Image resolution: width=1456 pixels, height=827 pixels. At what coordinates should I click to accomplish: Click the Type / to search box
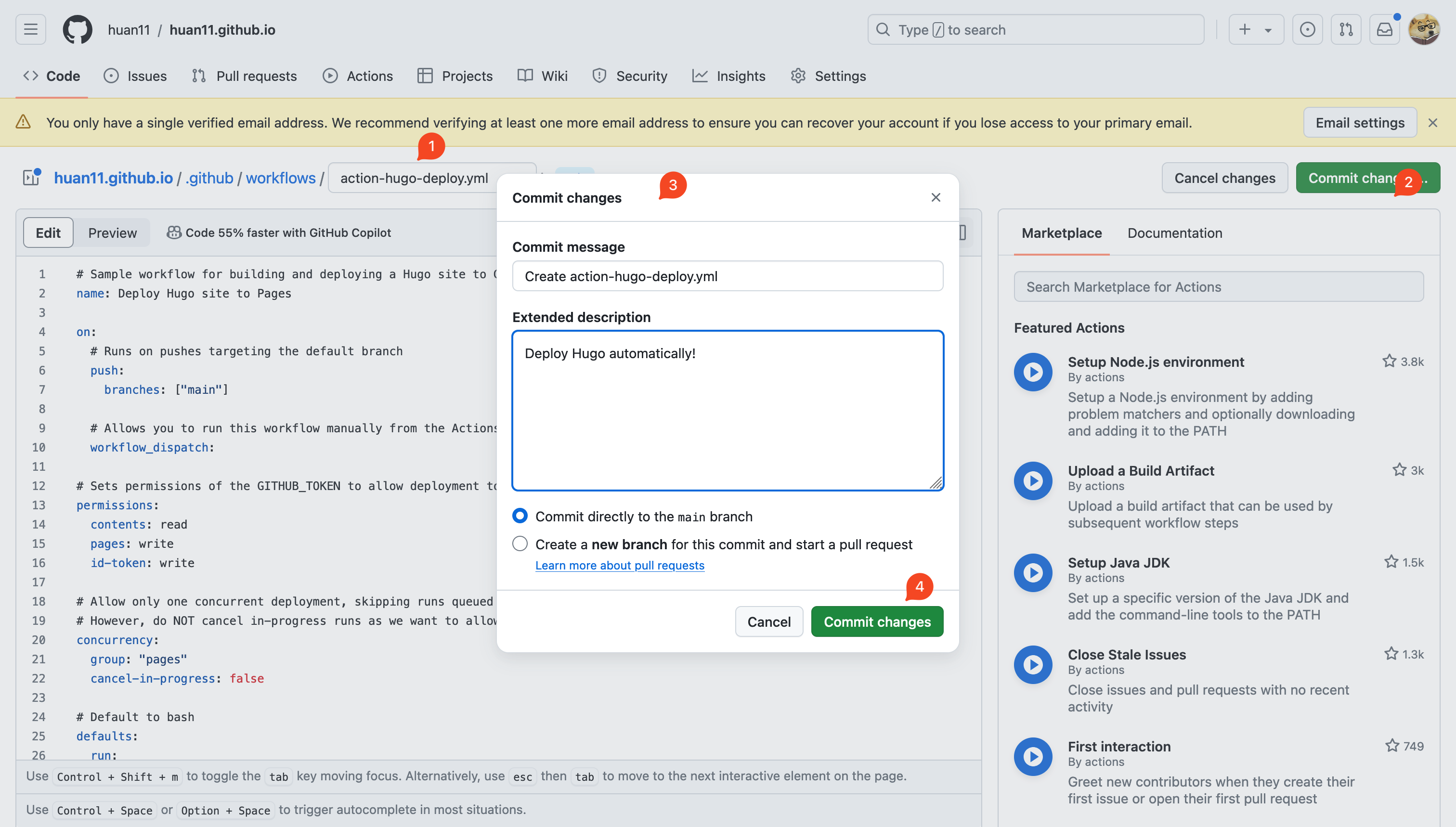point(1035,29)
